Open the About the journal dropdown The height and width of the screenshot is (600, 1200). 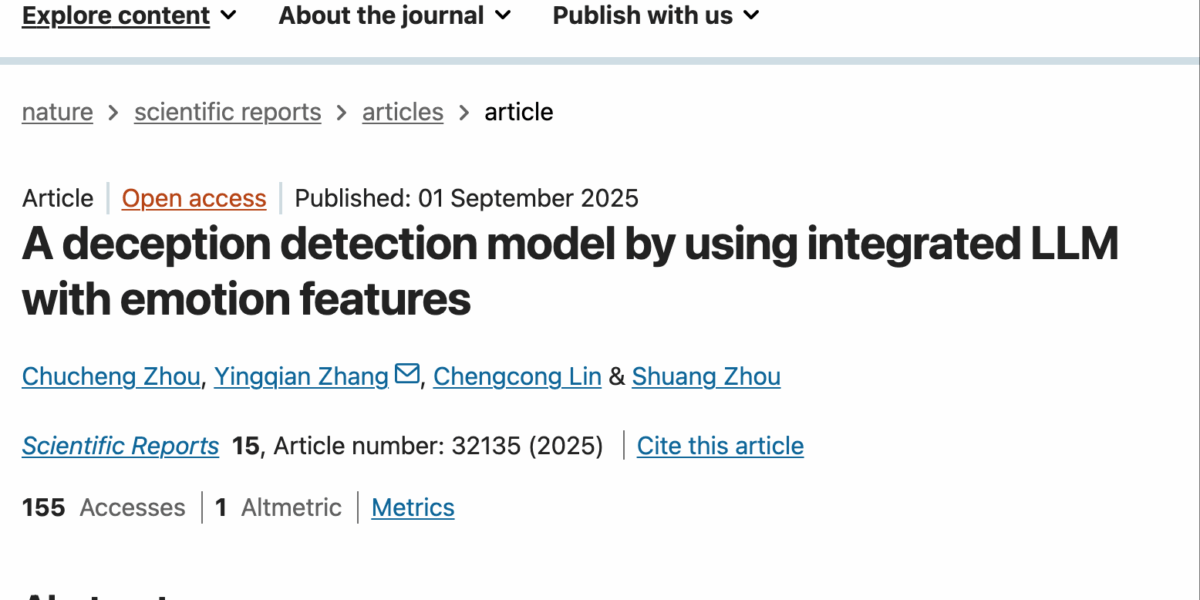pyautogui.click(x=395, y=16)
